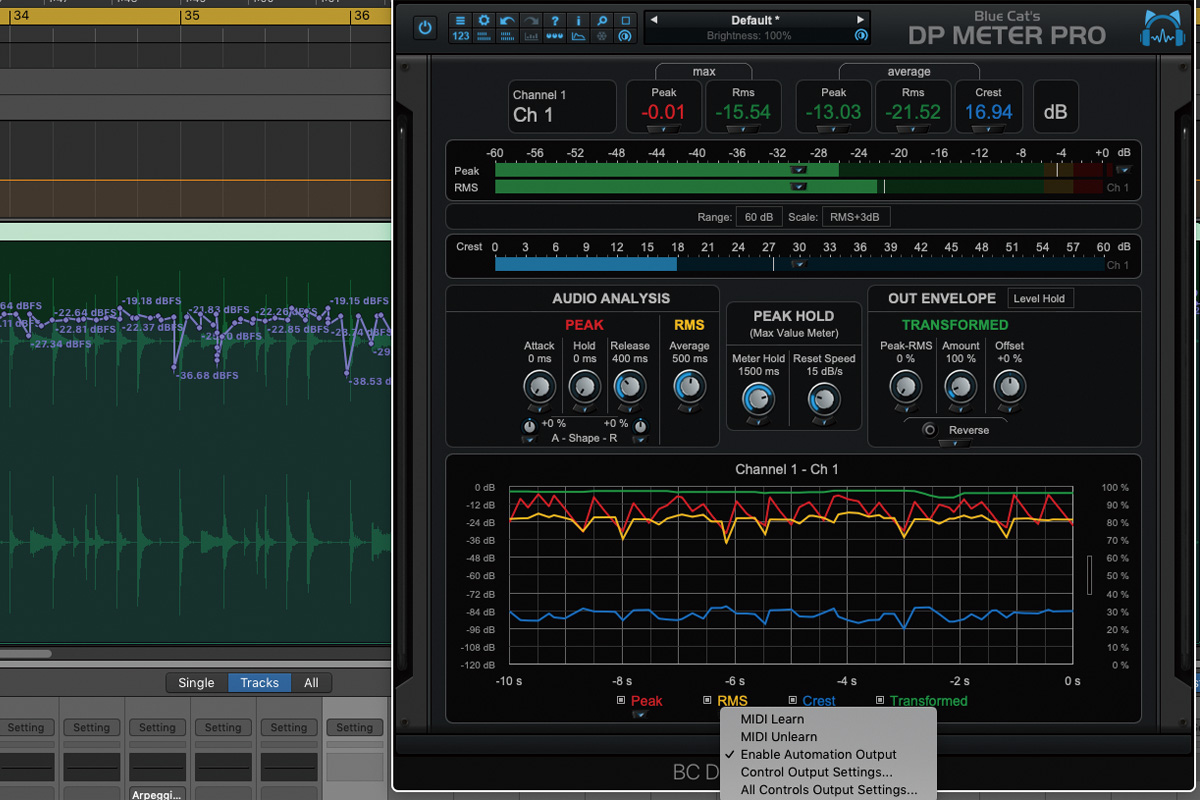Viewport: 1200px width, 800px height.
Task: Open the Range 60 dB field
Action: pos(759,217)
